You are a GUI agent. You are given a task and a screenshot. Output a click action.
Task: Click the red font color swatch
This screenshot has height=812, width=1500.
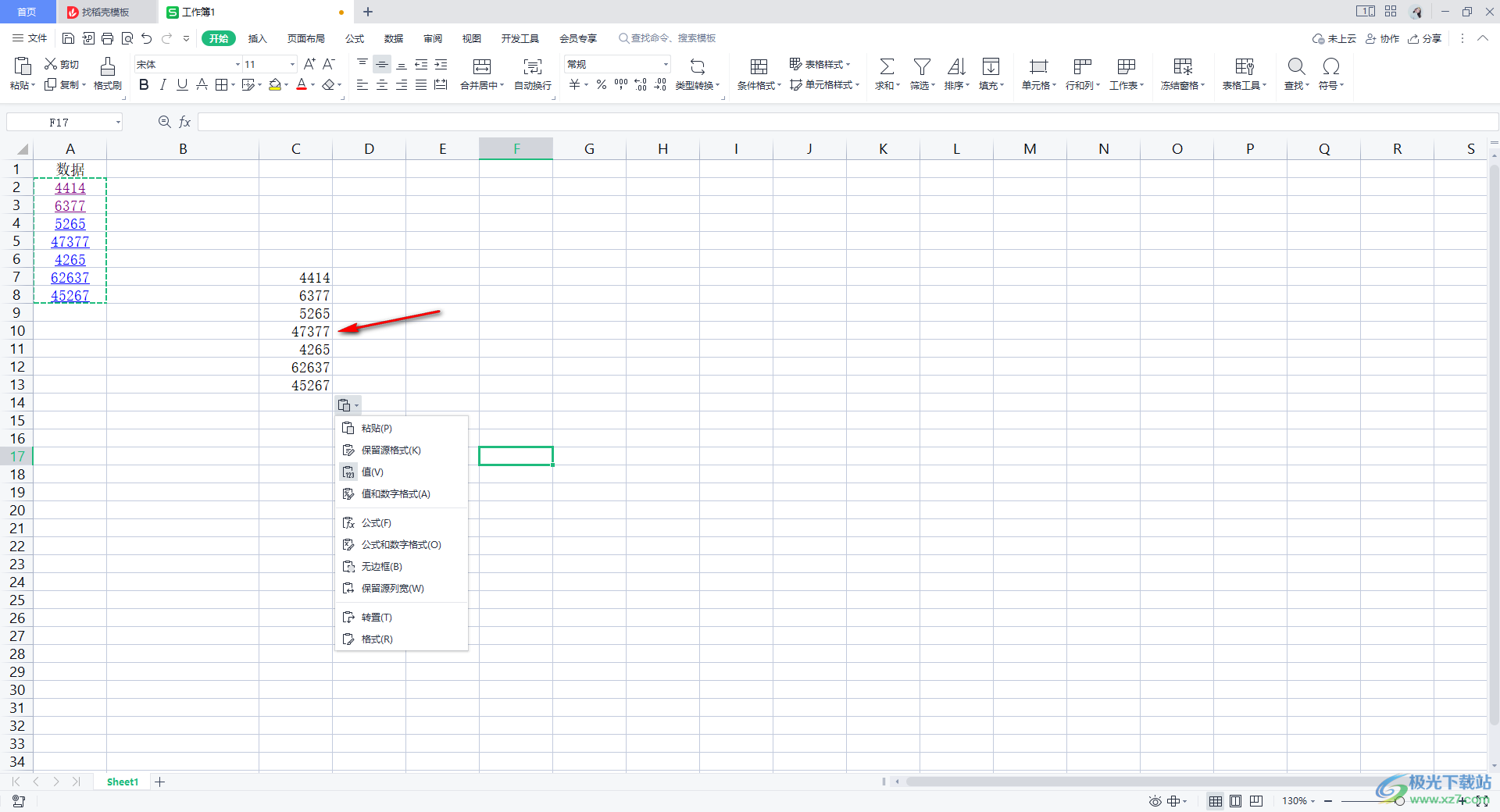tap(302, 84)
